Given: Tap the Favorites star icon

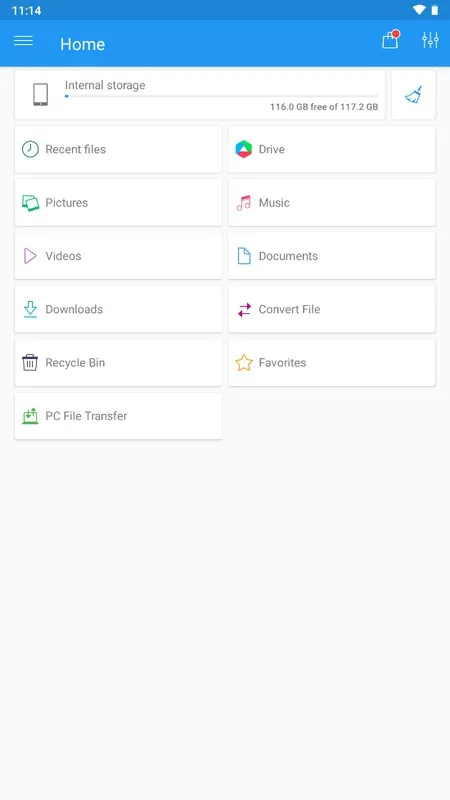Looking at the screenshot, I should [244, 363].
